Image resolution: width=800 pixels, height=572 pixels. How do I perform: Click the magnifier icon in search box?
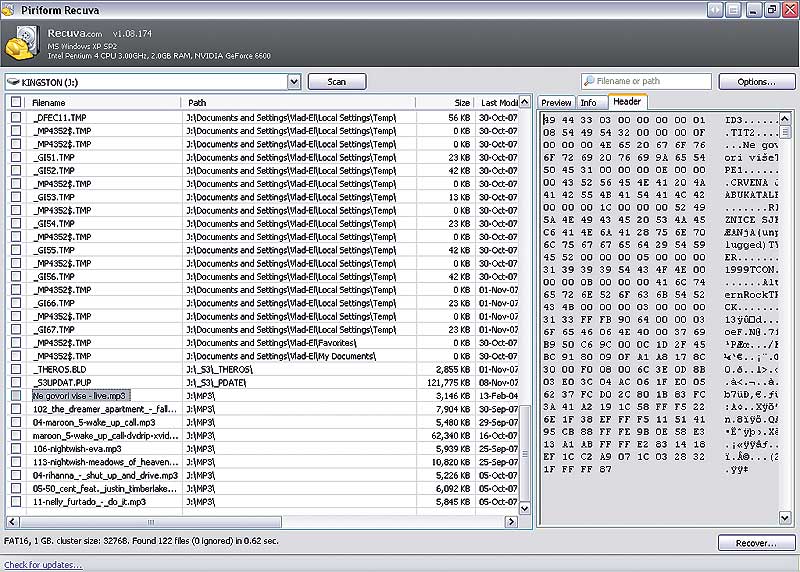tap(589, 81)
